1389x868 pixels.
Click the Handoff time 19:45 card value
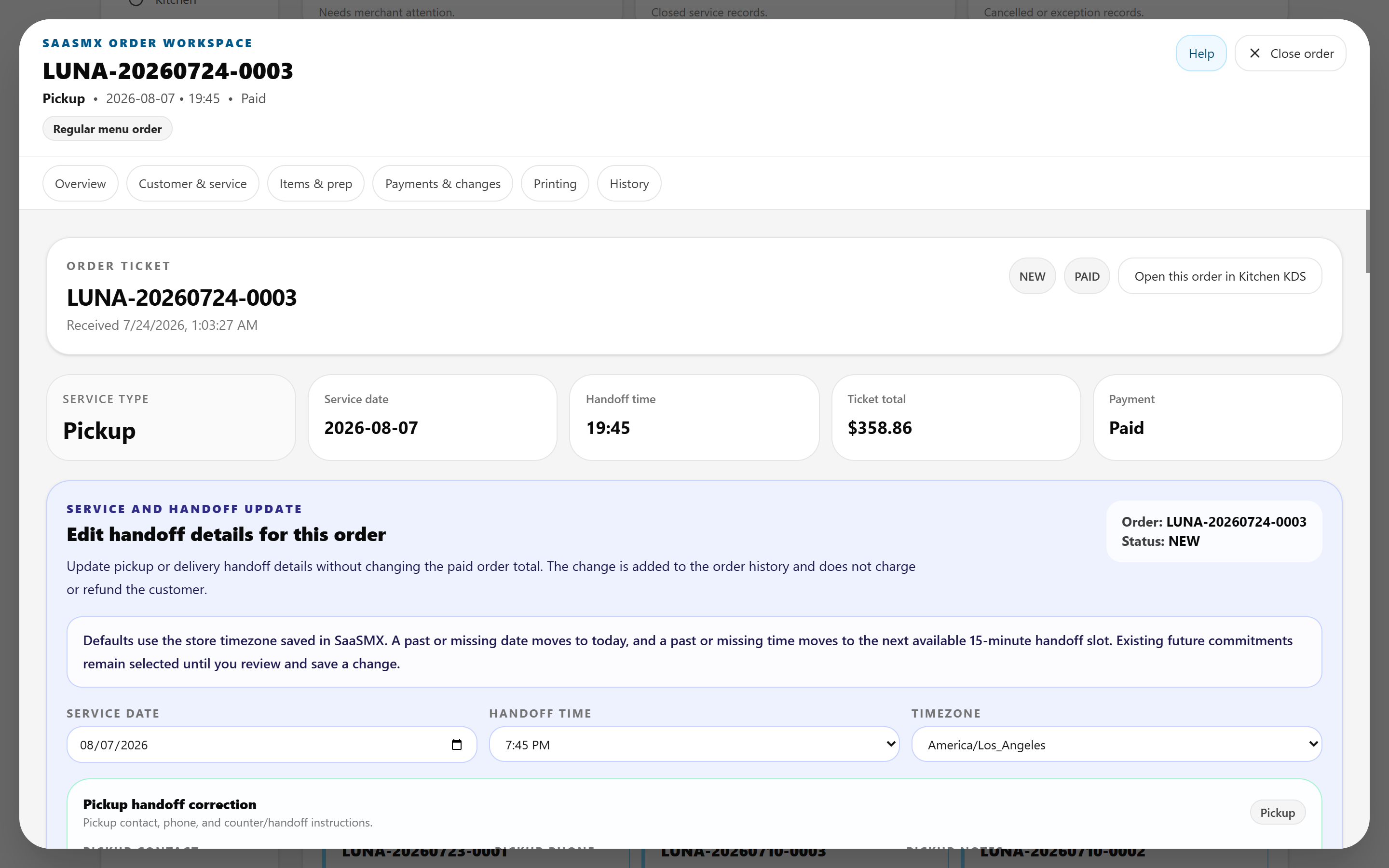pos(608,428)
